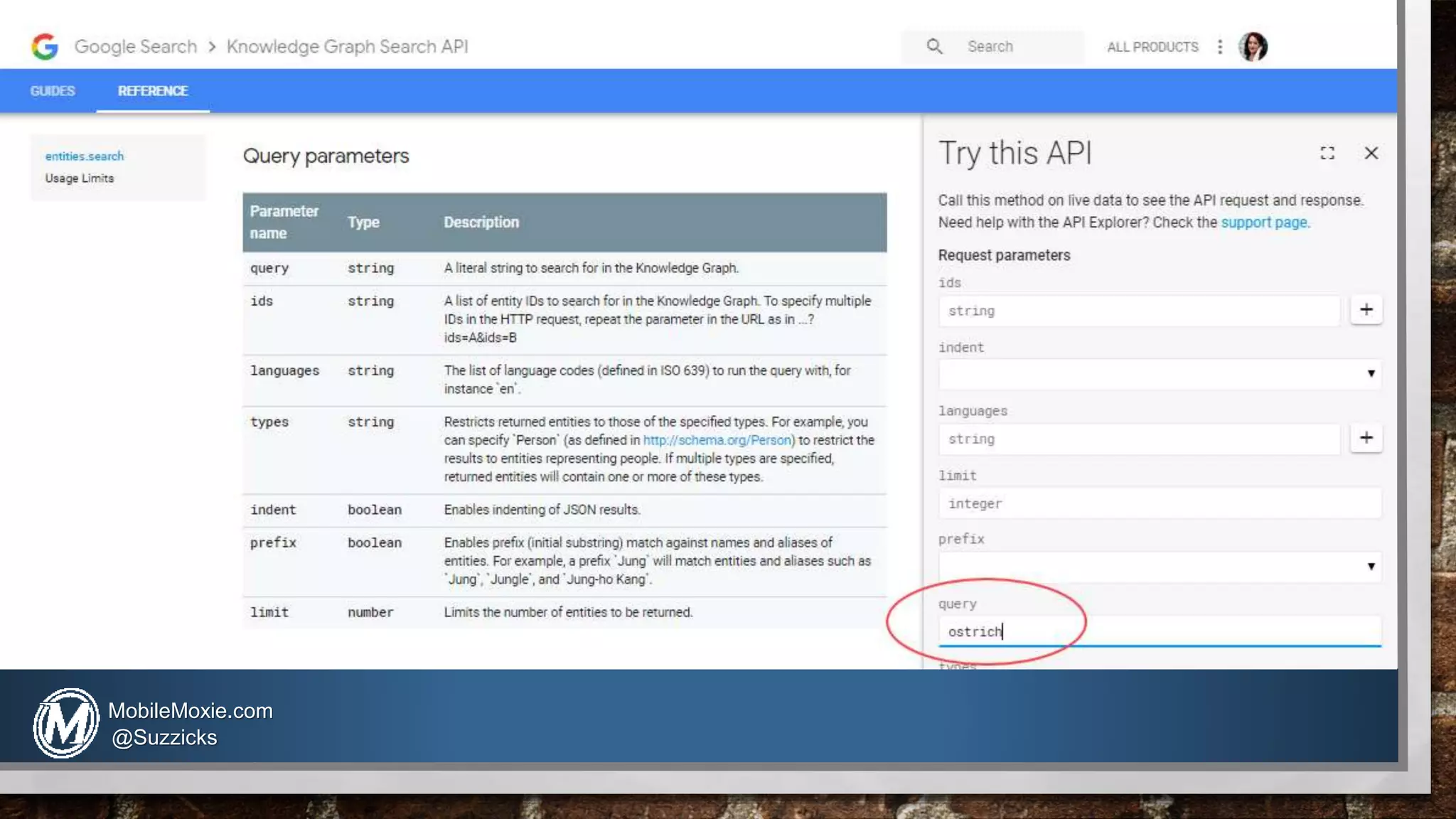Open the prefix dropdown
This screenshot has height=819, width=1456.
coord(1159,567)
